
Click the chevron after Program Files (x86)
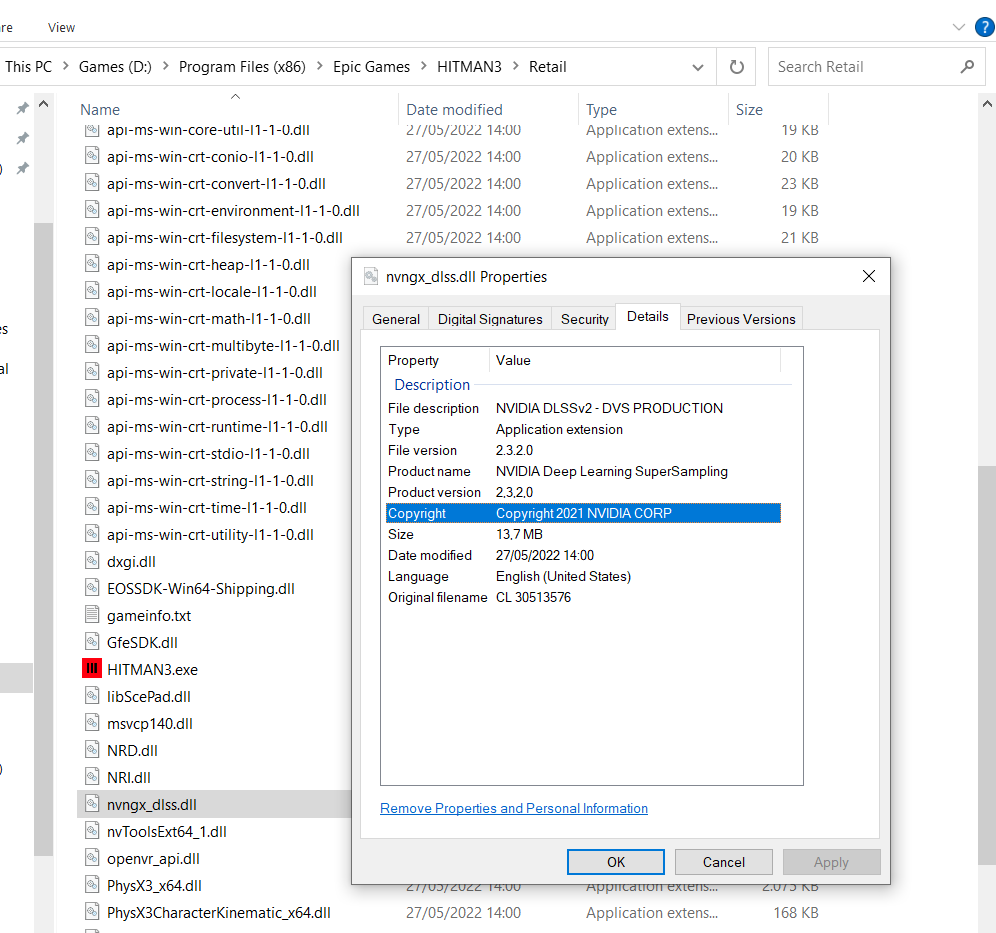(x=320, y=66)
